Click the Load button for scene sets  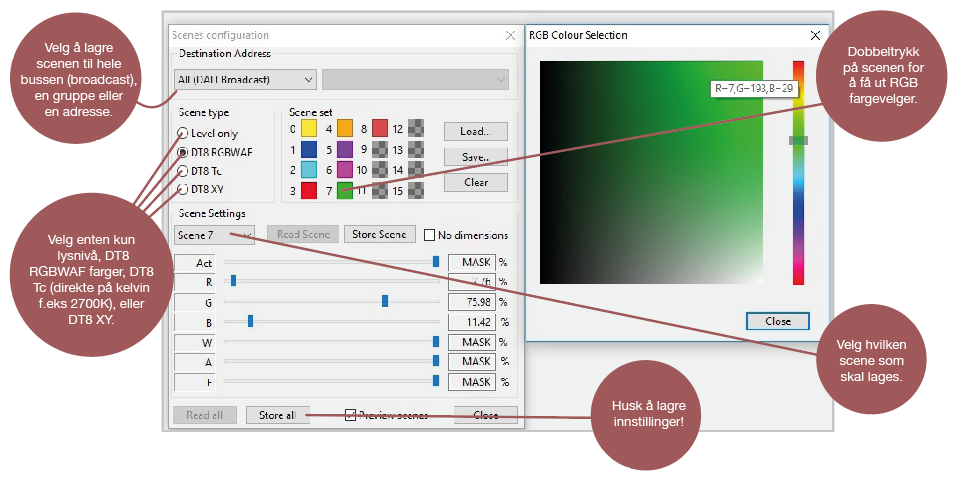[475, 131]
